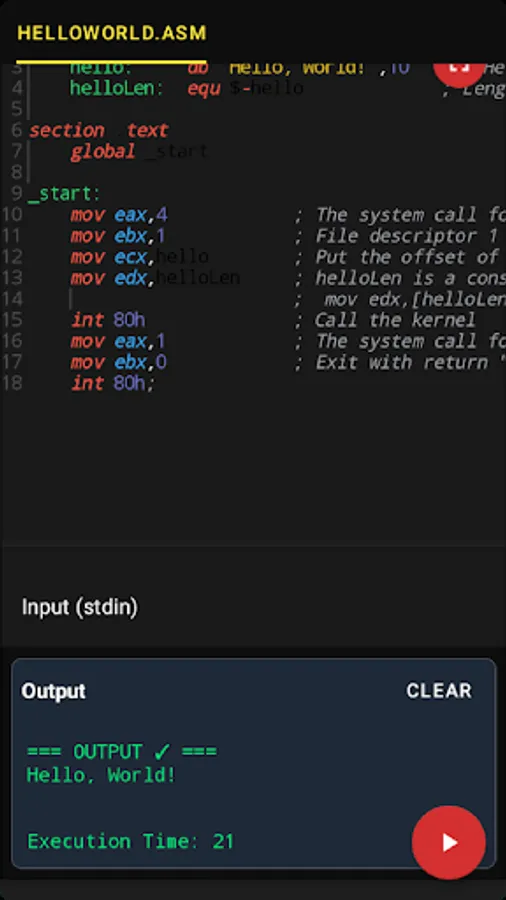Focus the Input (stdin) field
506x900 pixels.
(x=252, y=607)
